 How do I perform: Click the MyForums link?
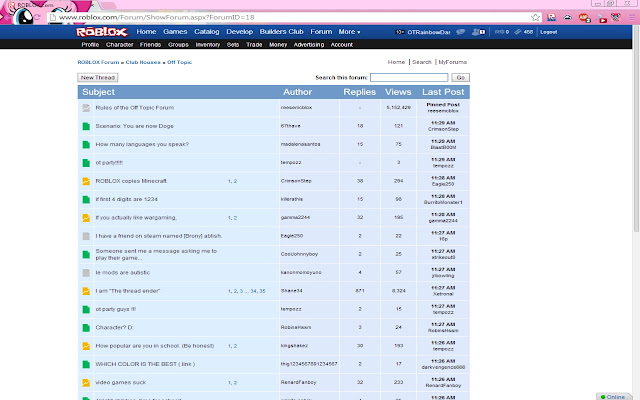(453, 62)
